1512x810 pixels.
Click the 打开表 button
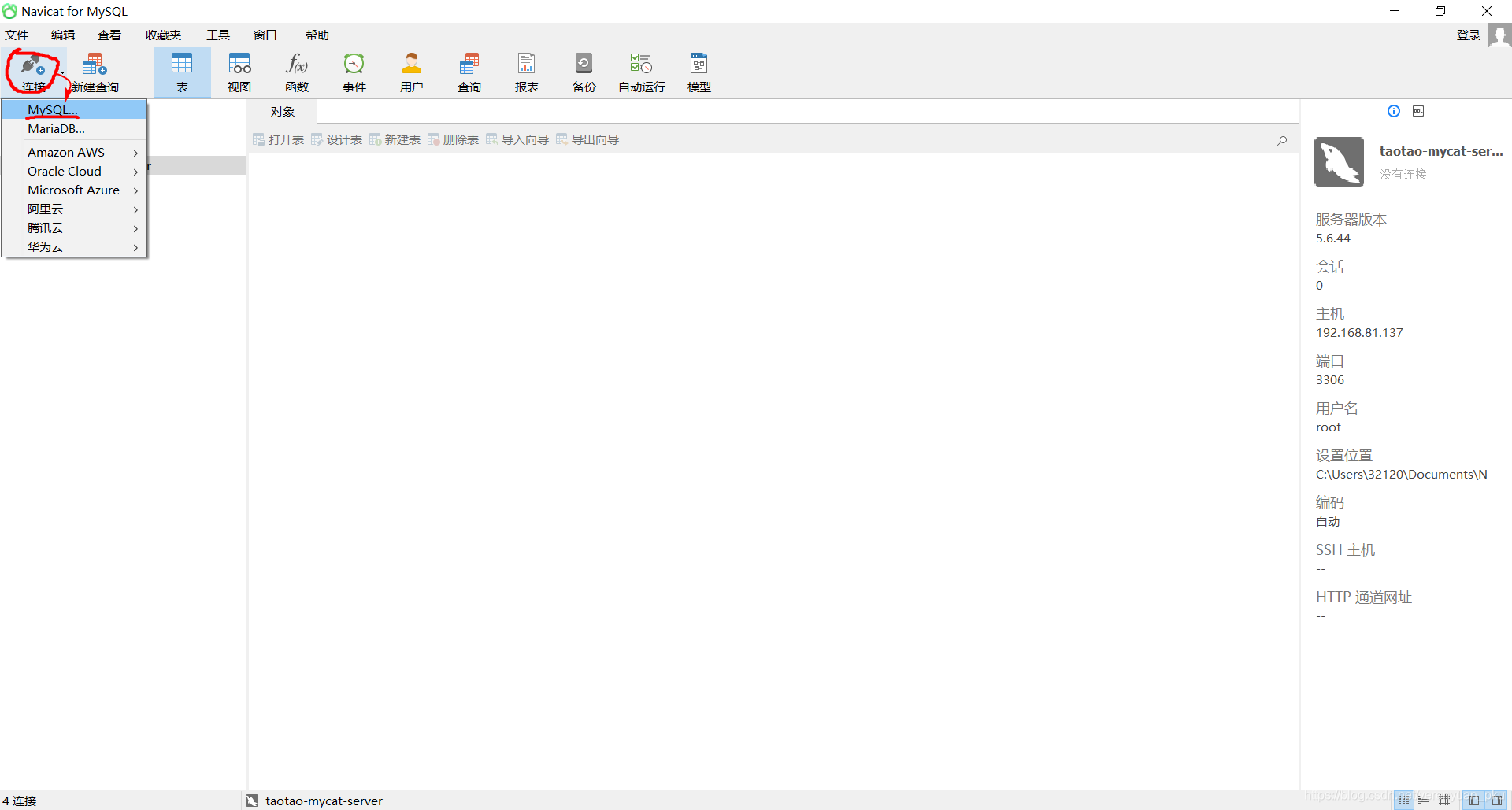pyautogui.click(x=278, y=140)
